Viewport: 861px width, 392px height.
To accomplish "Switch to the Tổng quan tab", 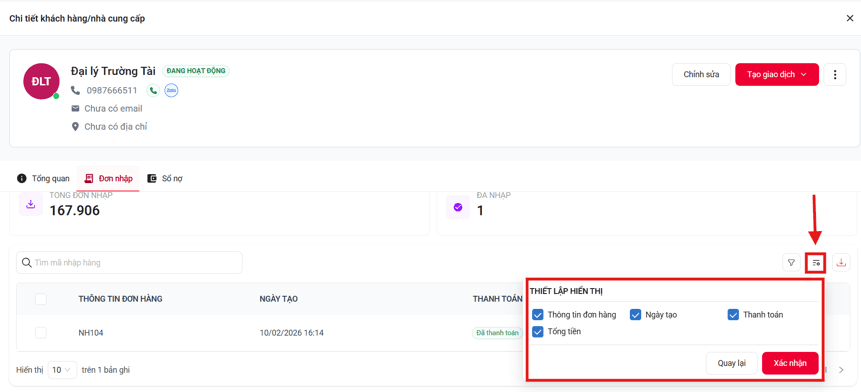I will [x=43, y=178].
